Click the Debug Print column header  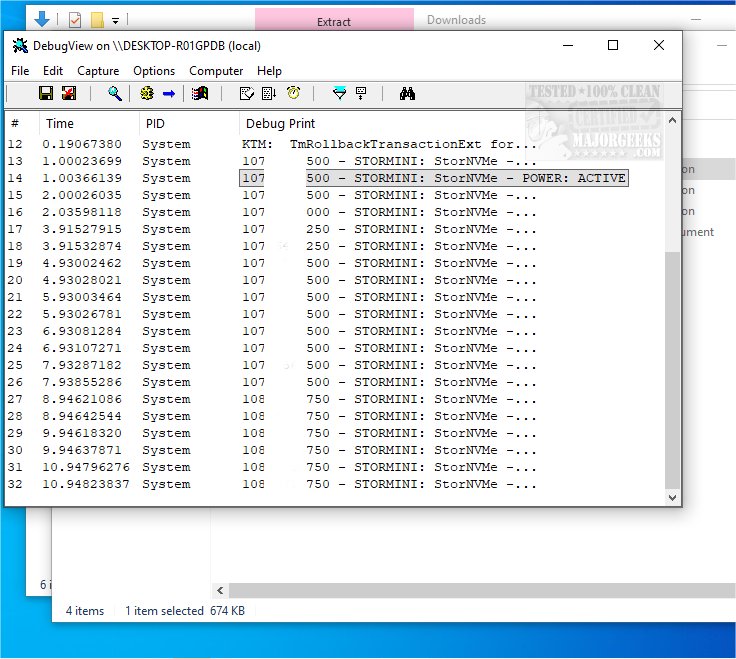[x=452, y=123]
